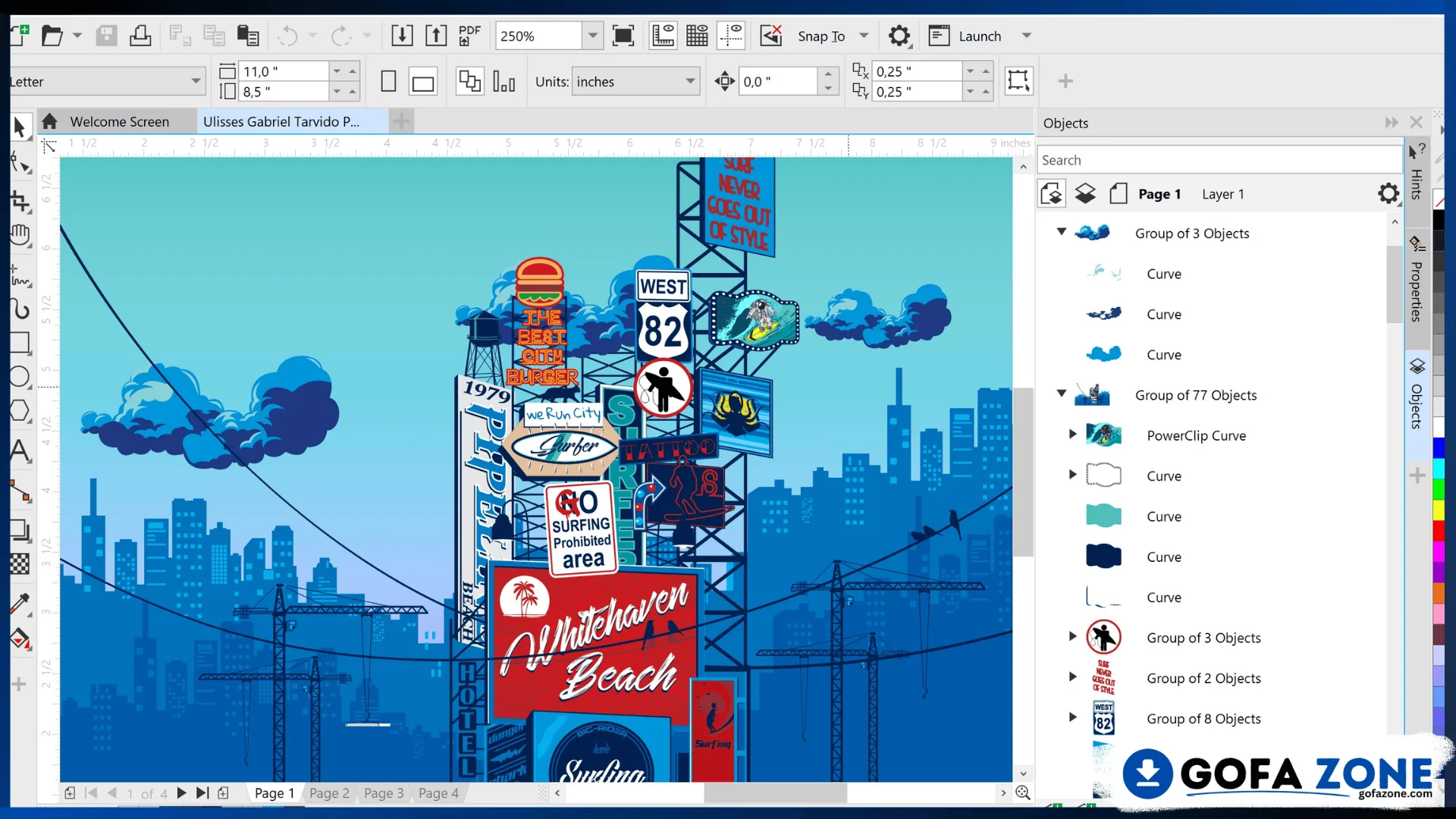The height and width of the screenshot is (819, 1456).
Task: Click the Publish to PDF icon
Action: [x=469, y=36]
